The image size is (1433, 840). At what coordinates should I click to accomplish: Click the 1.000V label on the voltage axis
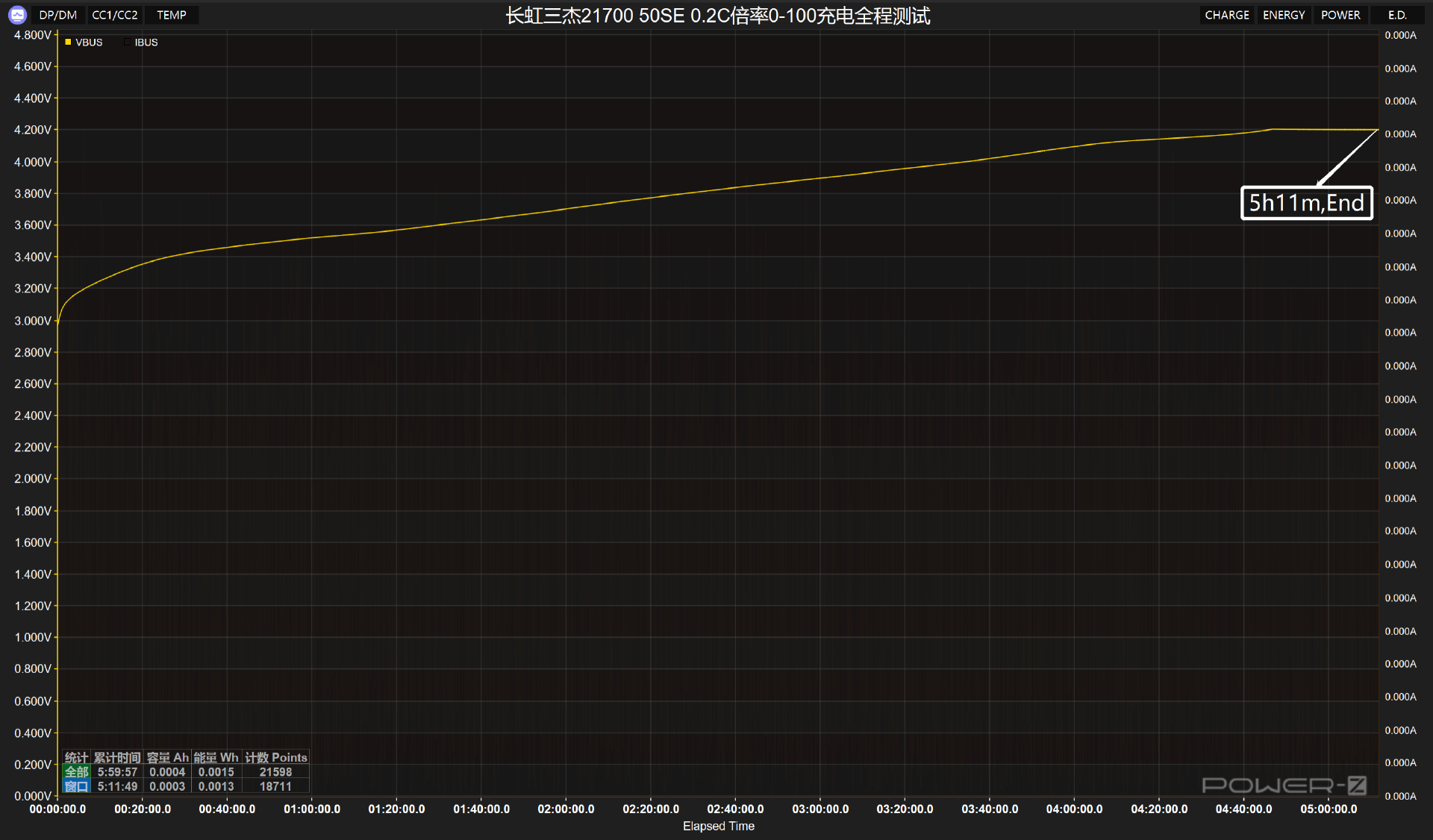point(33,637)
